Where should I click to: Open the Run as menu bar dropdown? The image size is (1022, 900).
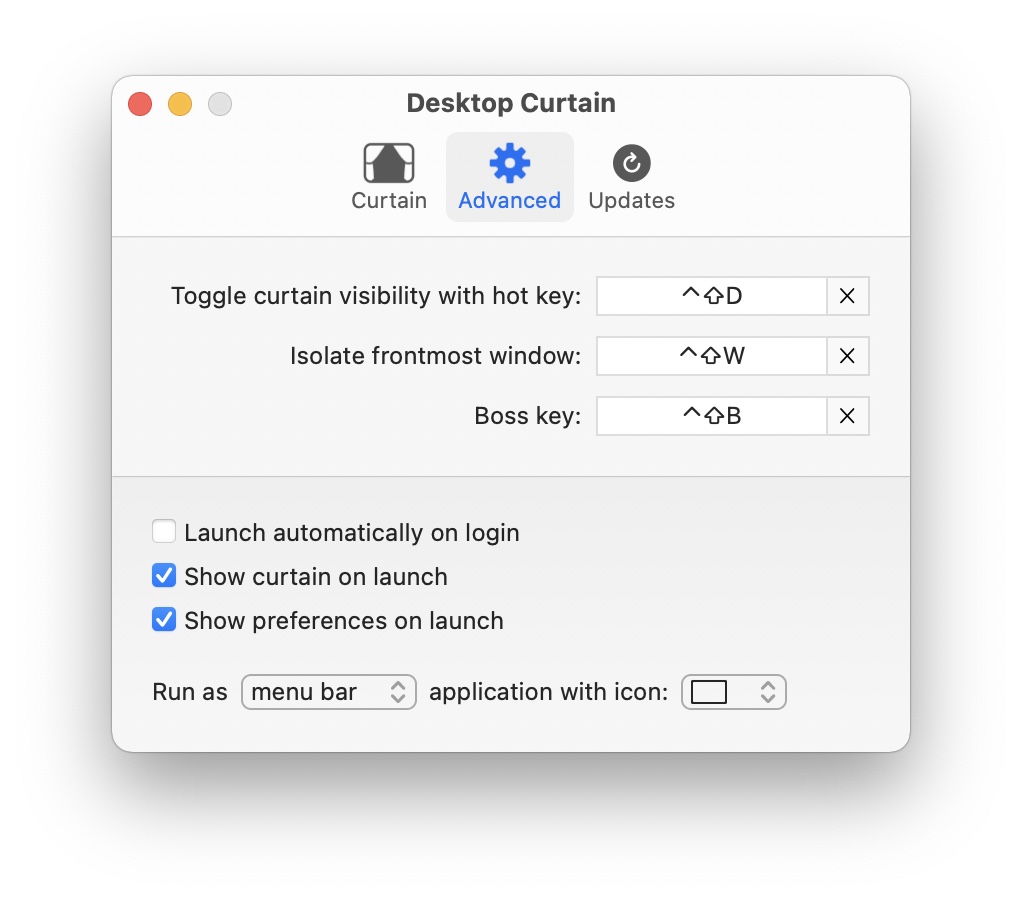pos(328,692)
